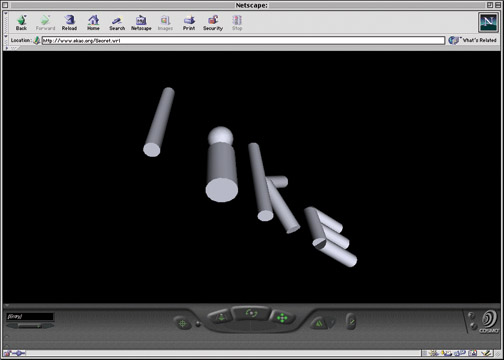
Task: Open the Search toolbar button
Action: [x=117, y=23]
